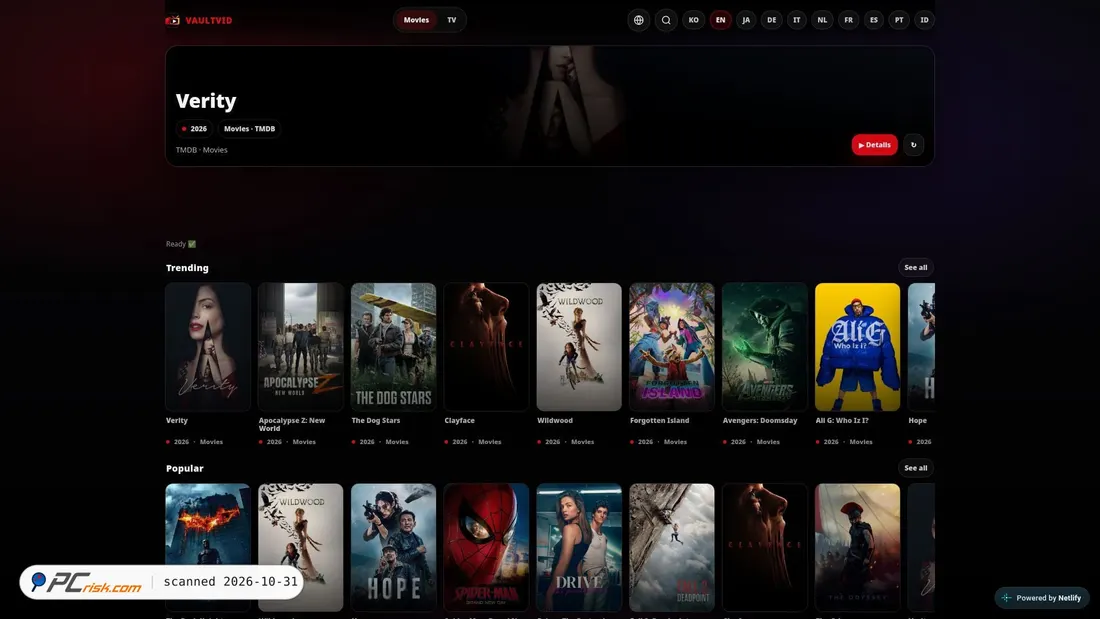This screenshot has width=1100, height=619.
Task: Open the Hope poster in Popular
Action: tap(394, 547)
